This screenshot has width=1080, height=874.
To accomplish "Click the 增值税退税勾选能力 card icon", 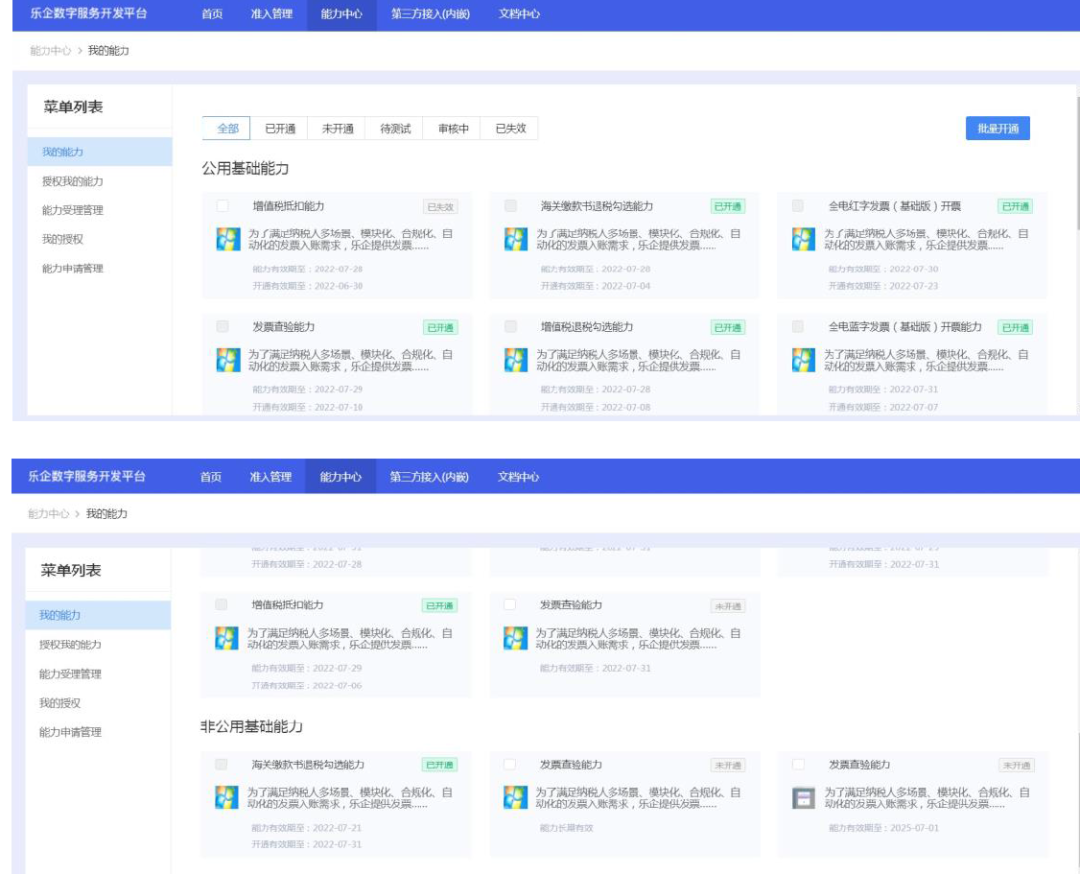I will (515, 360).
